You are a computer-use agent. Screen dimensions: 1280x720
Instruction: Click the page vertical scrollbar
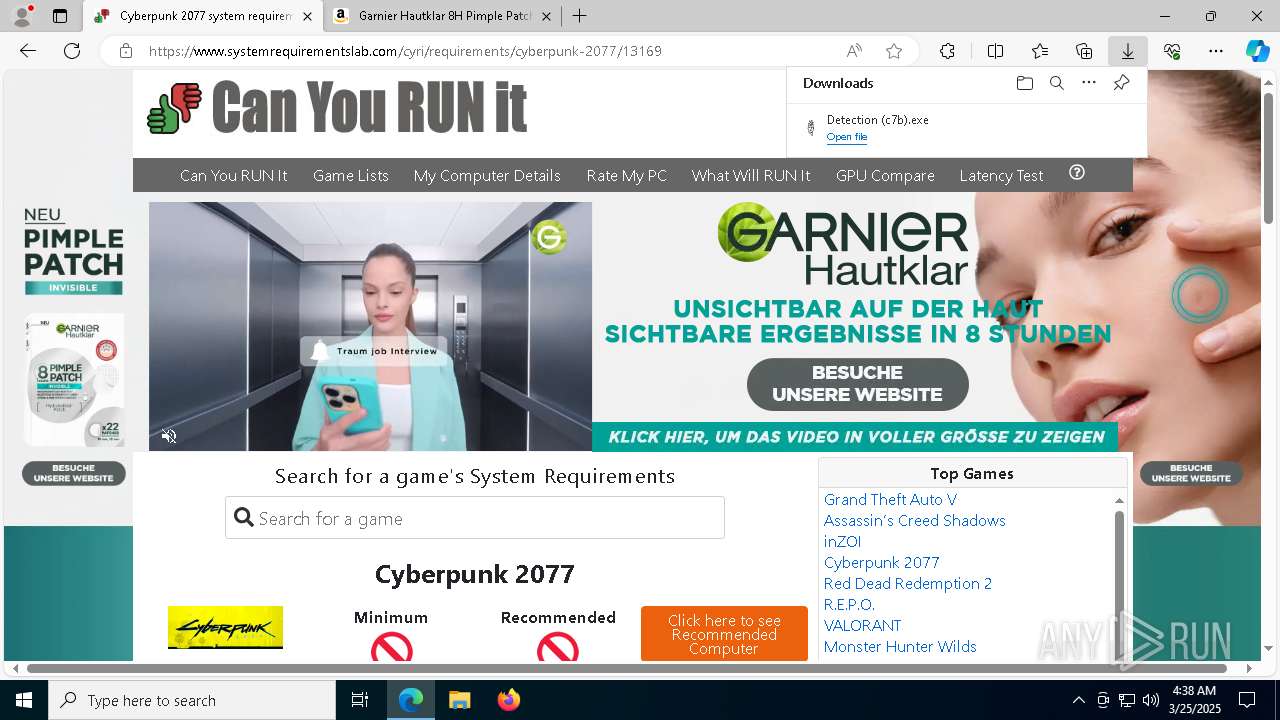tap(1269, 158)
